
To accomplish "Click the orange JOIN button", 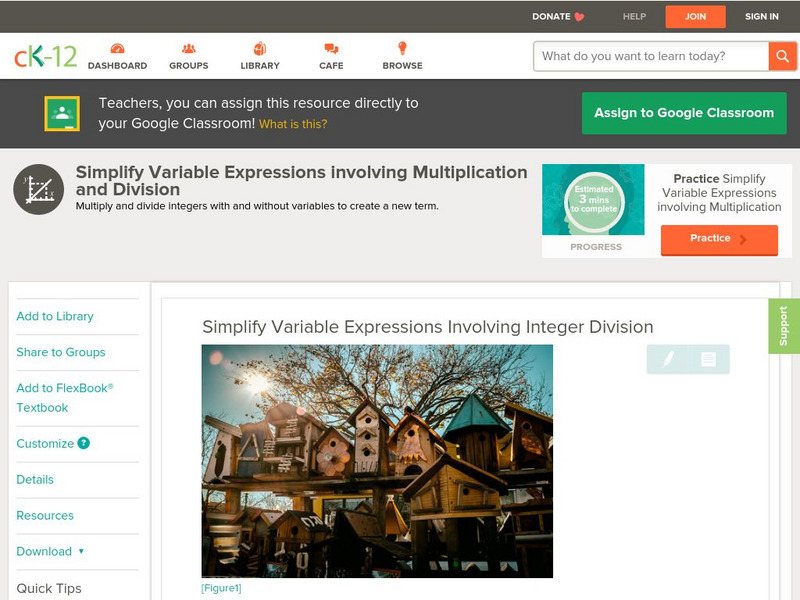I will click(x=695, y=17).
